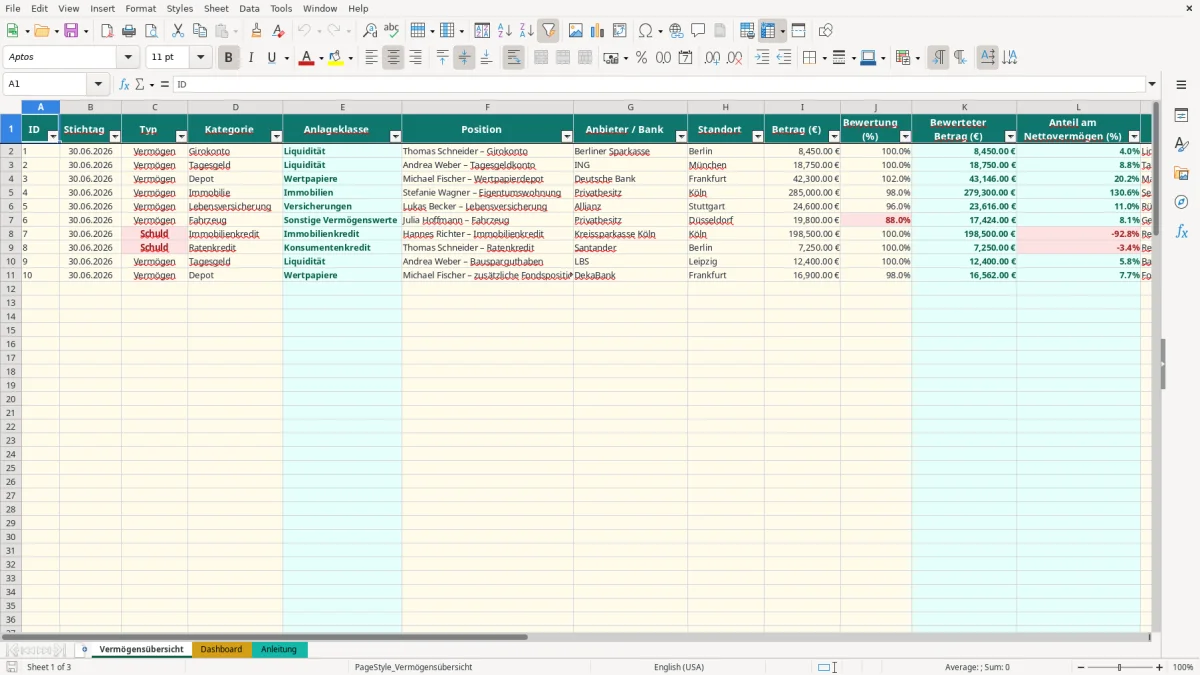
Task: Click the Save document icon
Action: [x=71, y=31]
